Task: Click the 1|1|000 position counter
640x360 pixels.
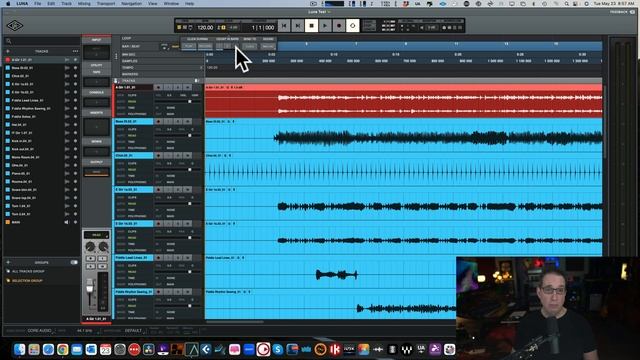Action: coord(263,27)
